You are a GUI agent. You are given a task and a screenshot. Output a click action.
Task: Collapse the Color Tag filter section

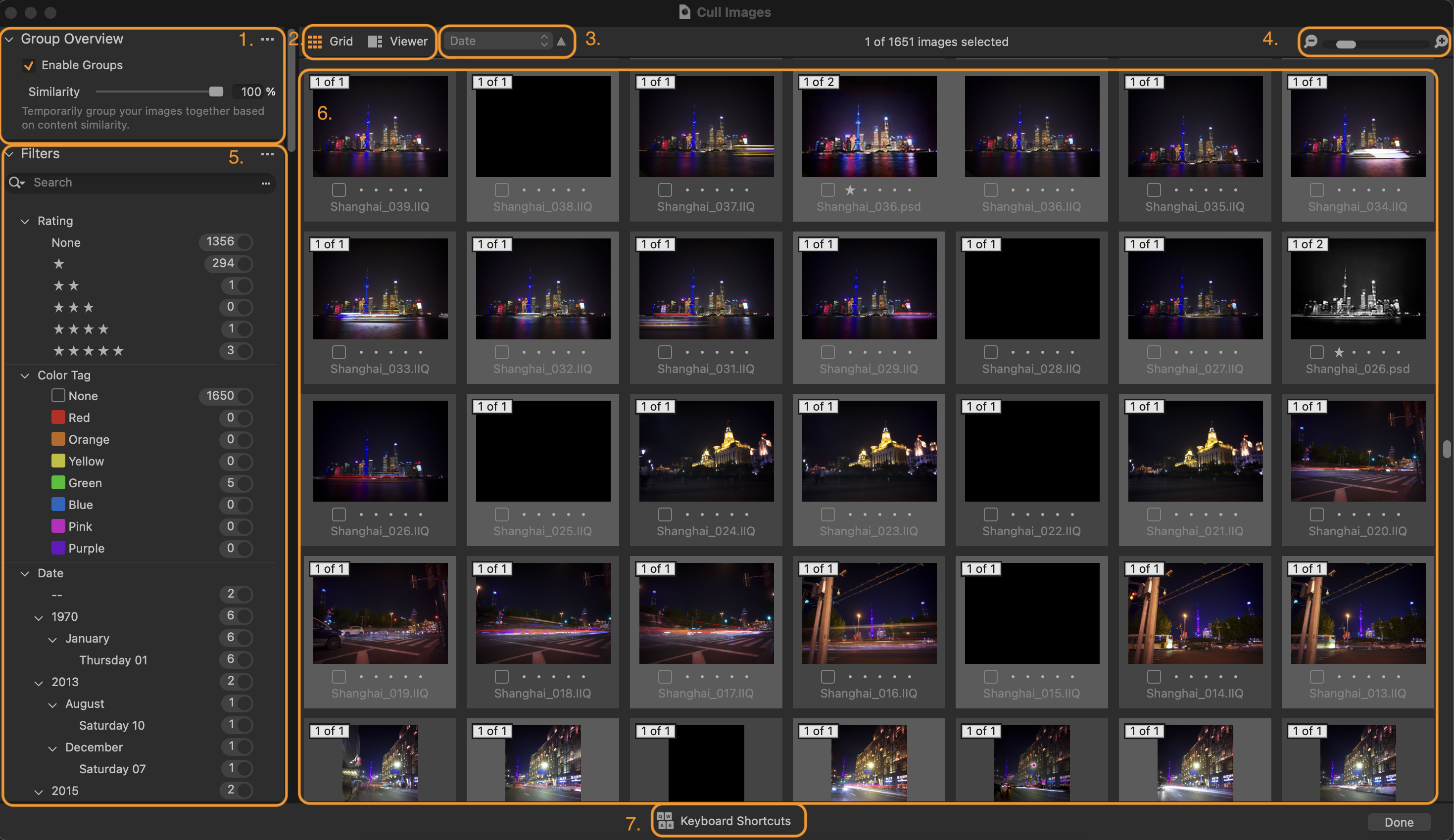tap(25, 375)
